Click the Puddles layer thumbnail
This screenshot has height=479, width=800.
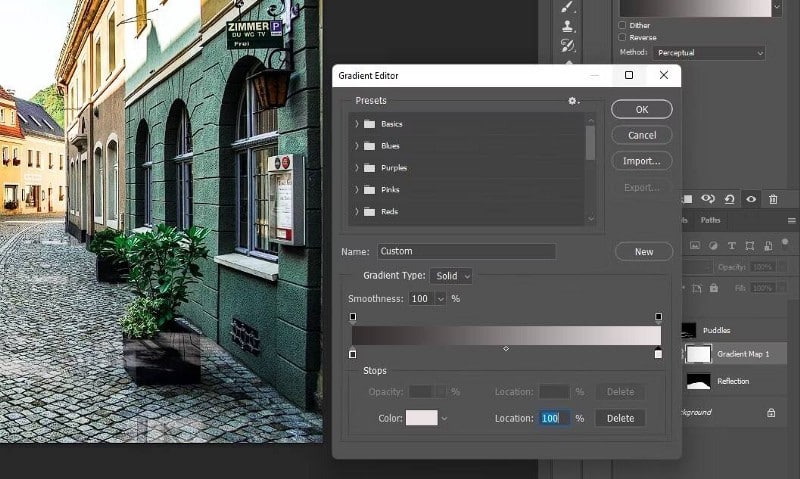689,330
